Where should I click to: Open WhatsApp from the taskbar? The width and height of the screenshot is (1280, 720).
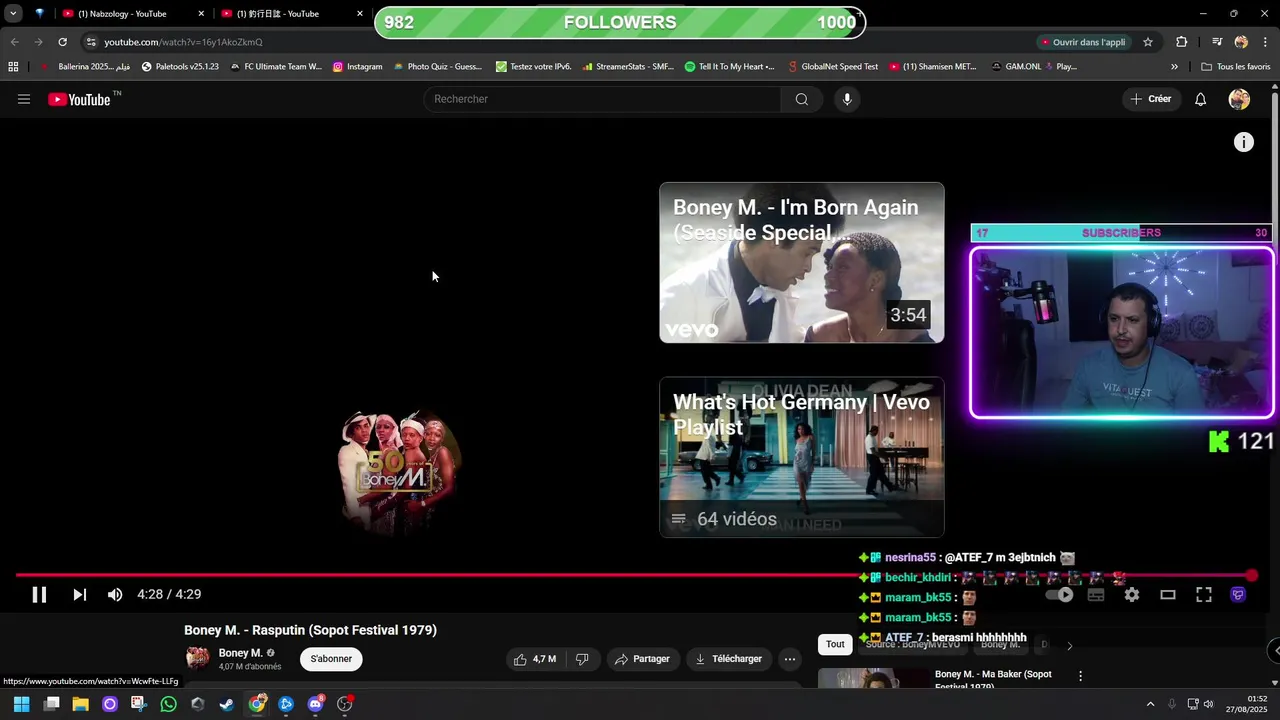168,704
